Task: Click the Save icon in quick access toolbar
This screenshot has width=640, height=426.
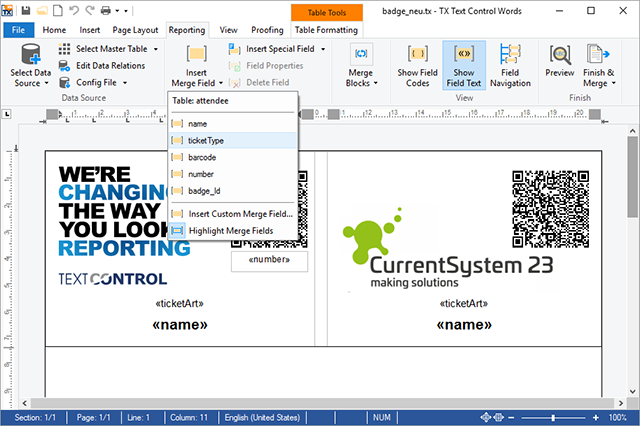Action: tap(26, 10)
